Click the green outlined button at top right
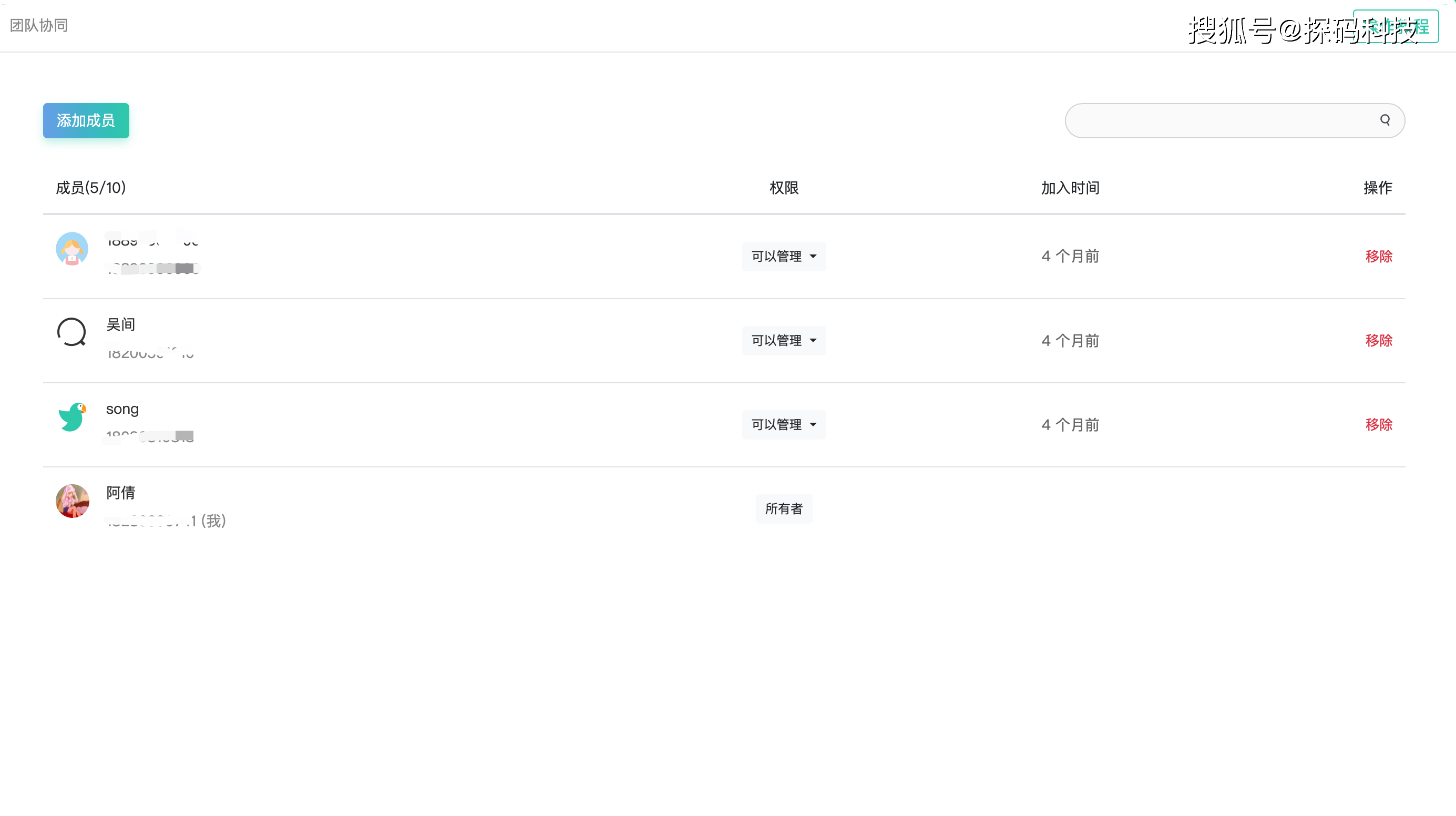The width and height of the screenshot is (1456, 816). [1396, 26]
